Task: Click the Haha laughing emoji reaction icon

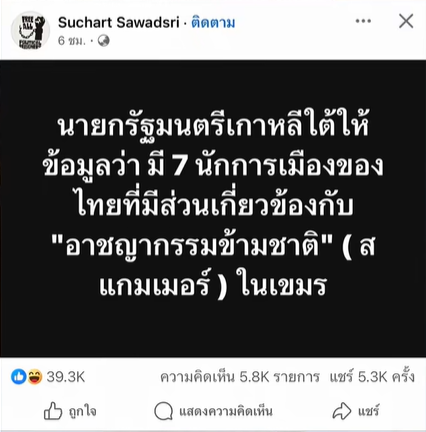Action: 35,377
